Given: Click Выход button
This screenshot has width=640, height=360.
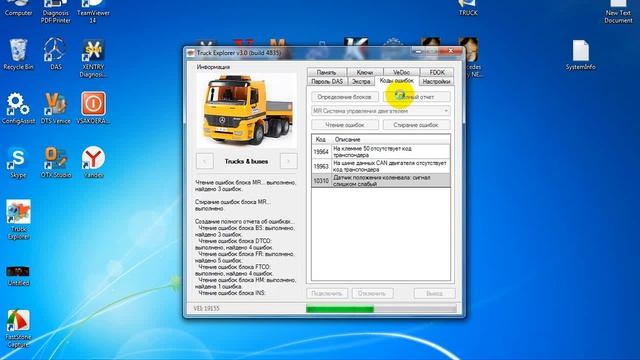Looking at the screenshot, I should (434, 293).
